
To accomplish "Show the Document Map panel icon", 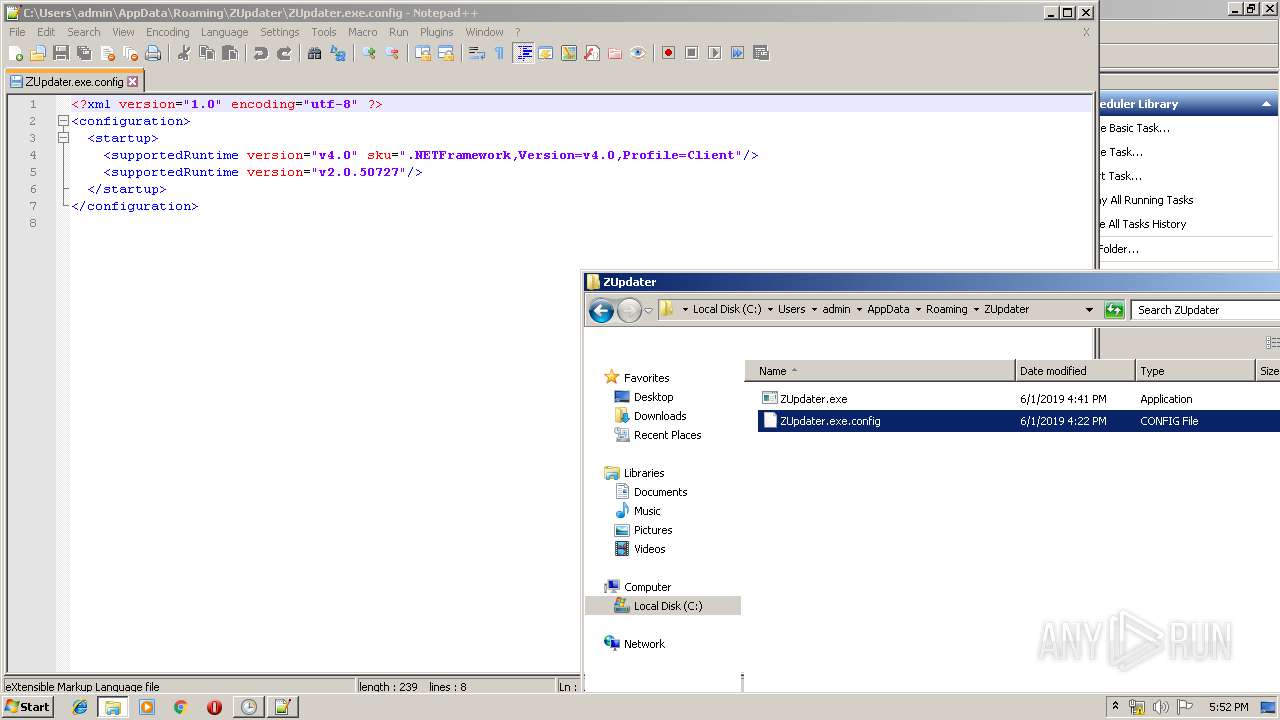I will (x=569, y=53).
